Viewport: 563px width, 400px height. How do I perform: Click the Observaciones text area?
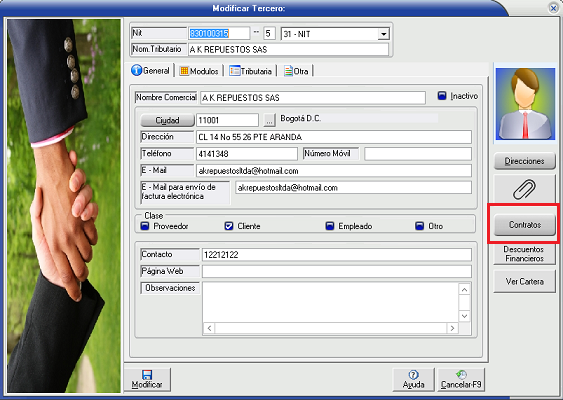pos(330,302)
